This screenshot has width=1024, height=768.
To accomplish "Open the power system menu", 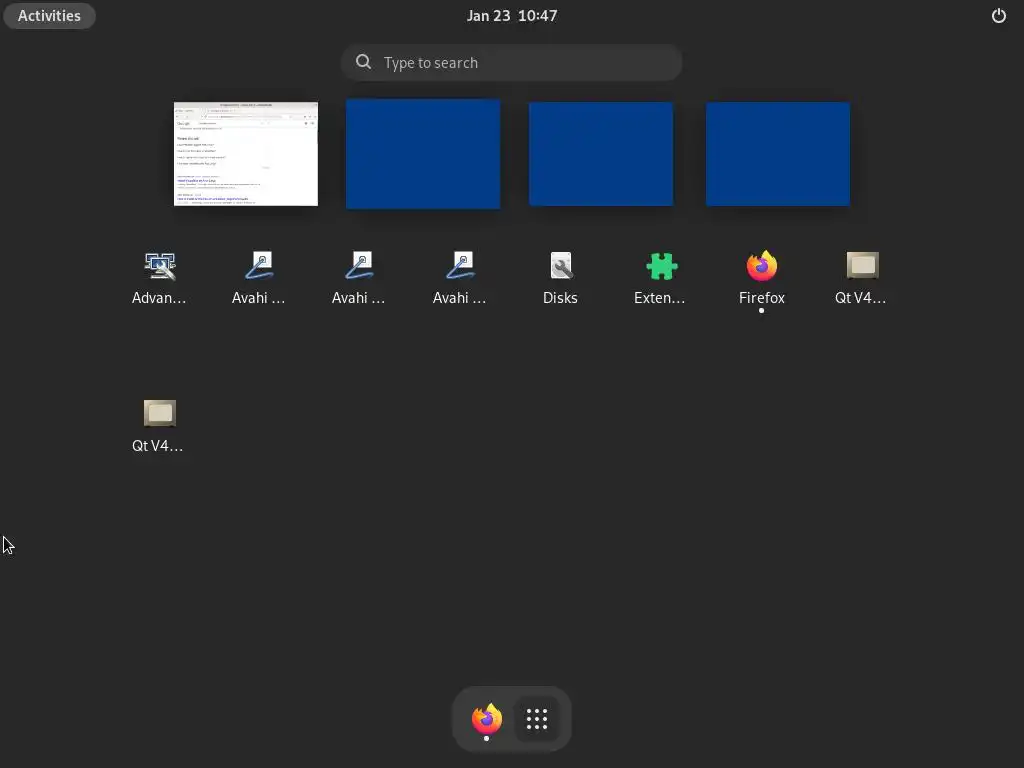I will point(999,16).
